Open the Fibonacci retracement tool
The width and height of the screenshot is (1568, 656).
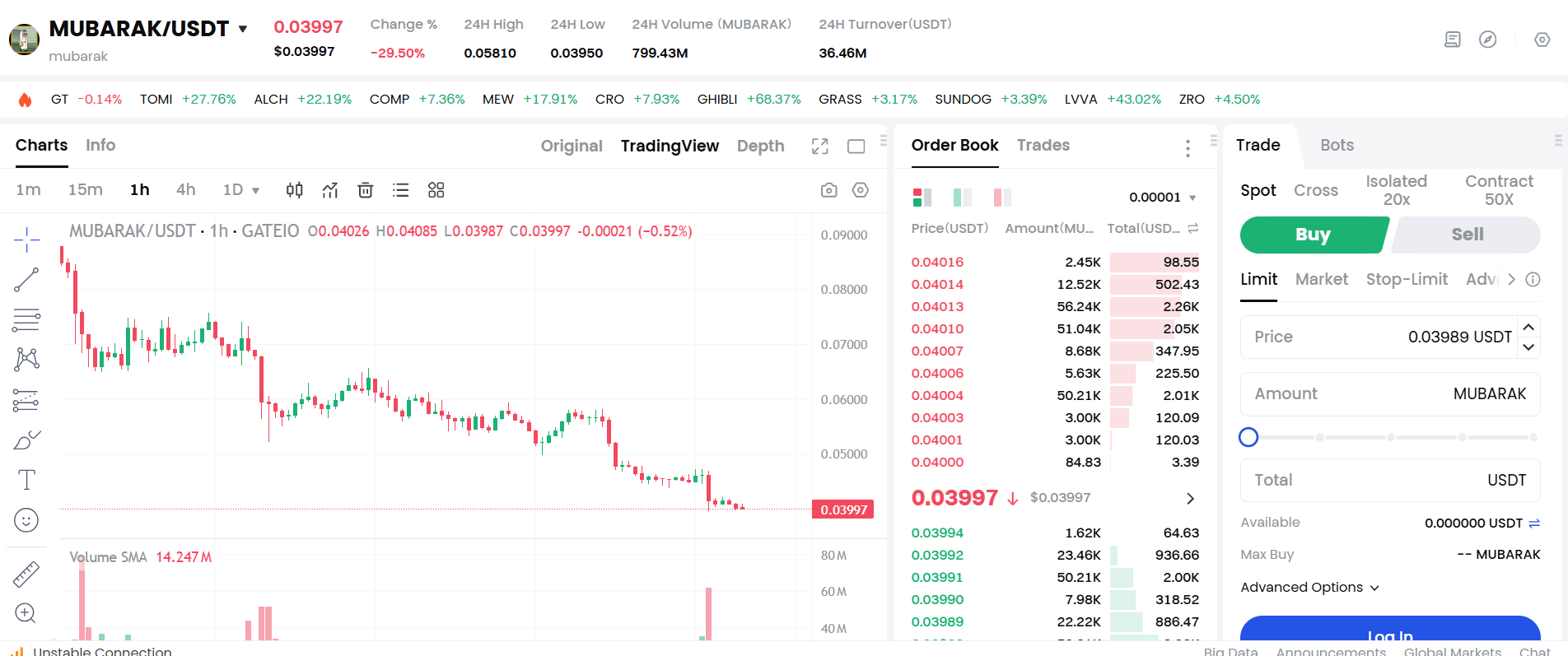click(x=26, y=319)
